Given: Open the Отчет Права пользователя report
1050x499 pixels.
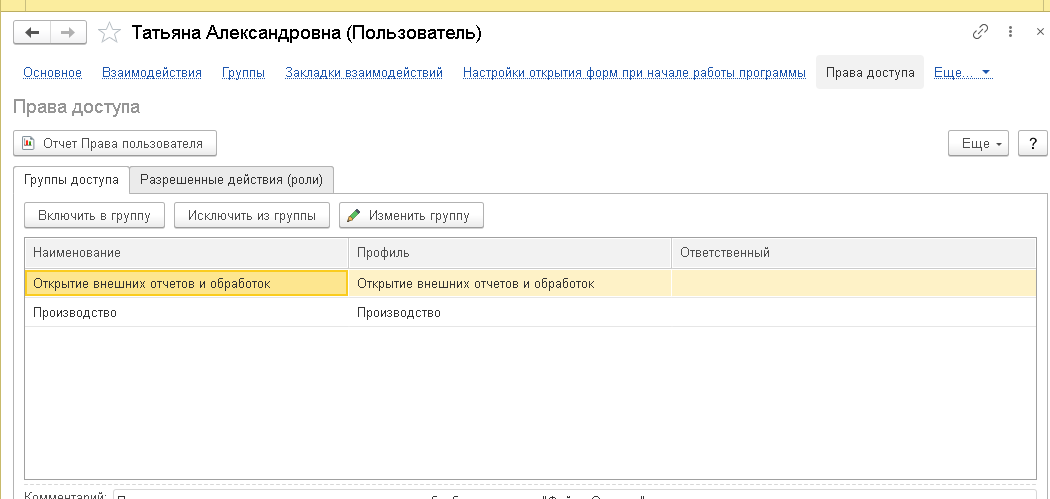Looking at the screenshot, I should tap(113, 144).
